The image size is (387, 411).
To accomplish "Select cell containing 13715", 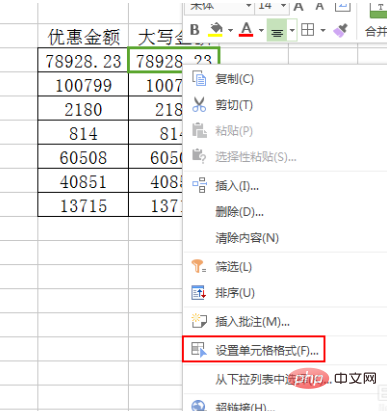I will coord(83,205).
